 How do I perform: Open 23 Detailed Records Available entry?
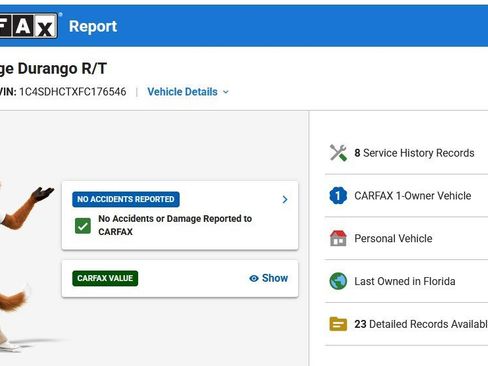click(406, 324)
